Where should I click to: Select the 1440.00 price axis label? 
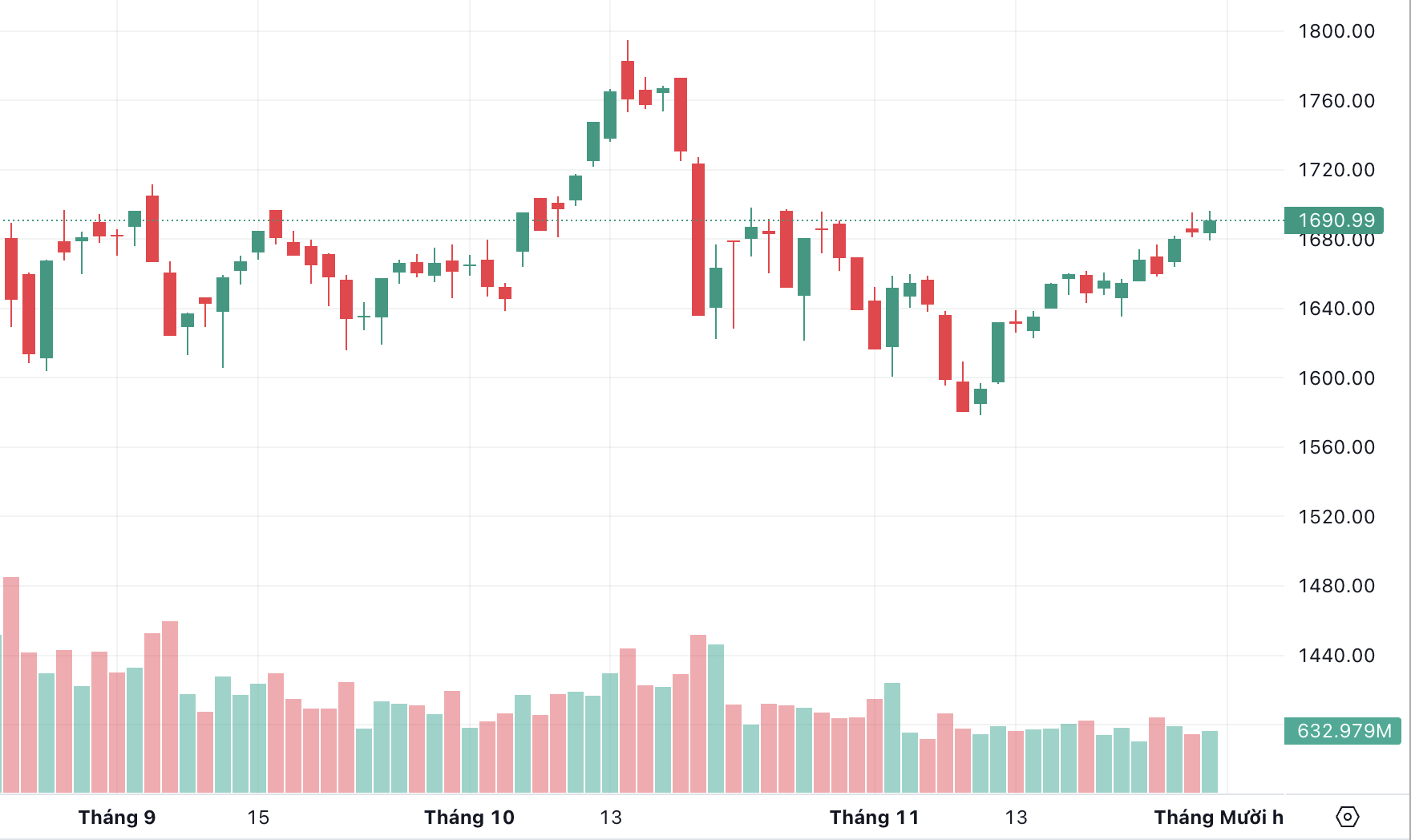point(1336,656)
